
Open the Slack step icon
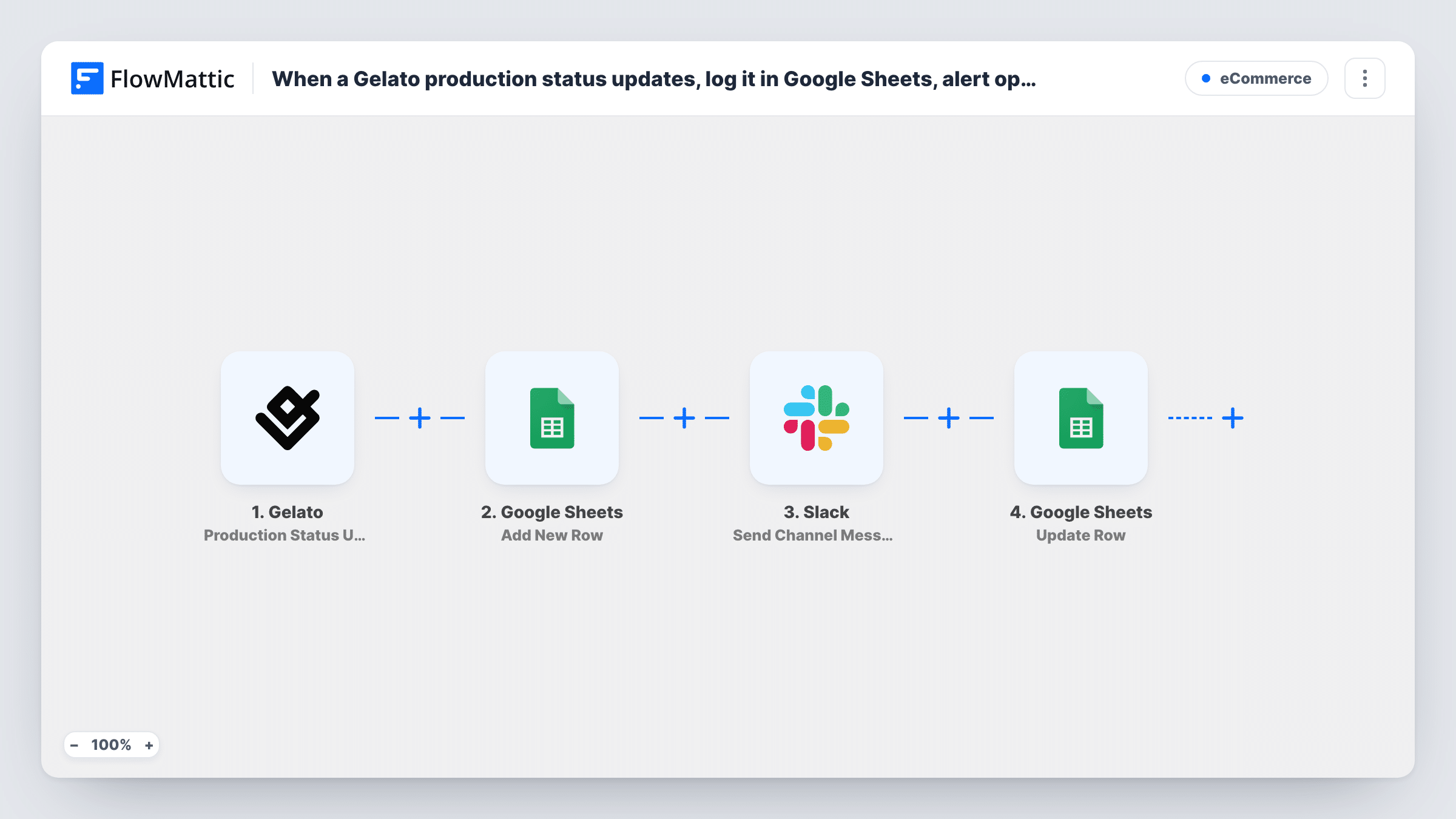817,418
